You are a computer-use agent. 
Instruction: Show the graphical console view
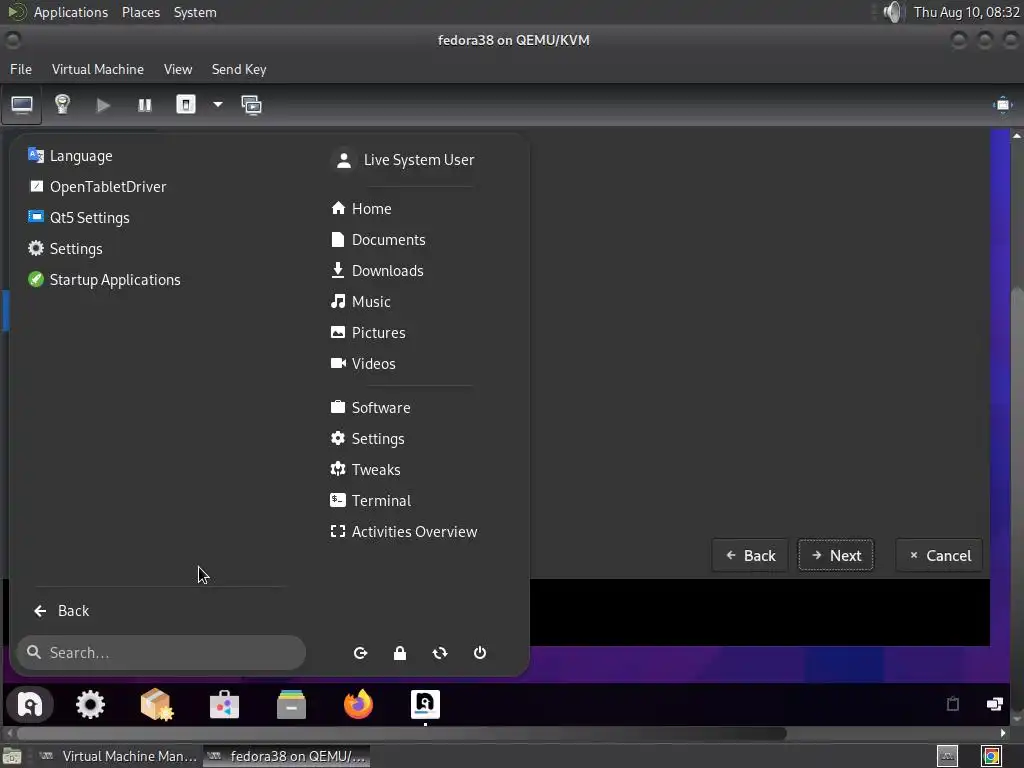tap(22, 104)
